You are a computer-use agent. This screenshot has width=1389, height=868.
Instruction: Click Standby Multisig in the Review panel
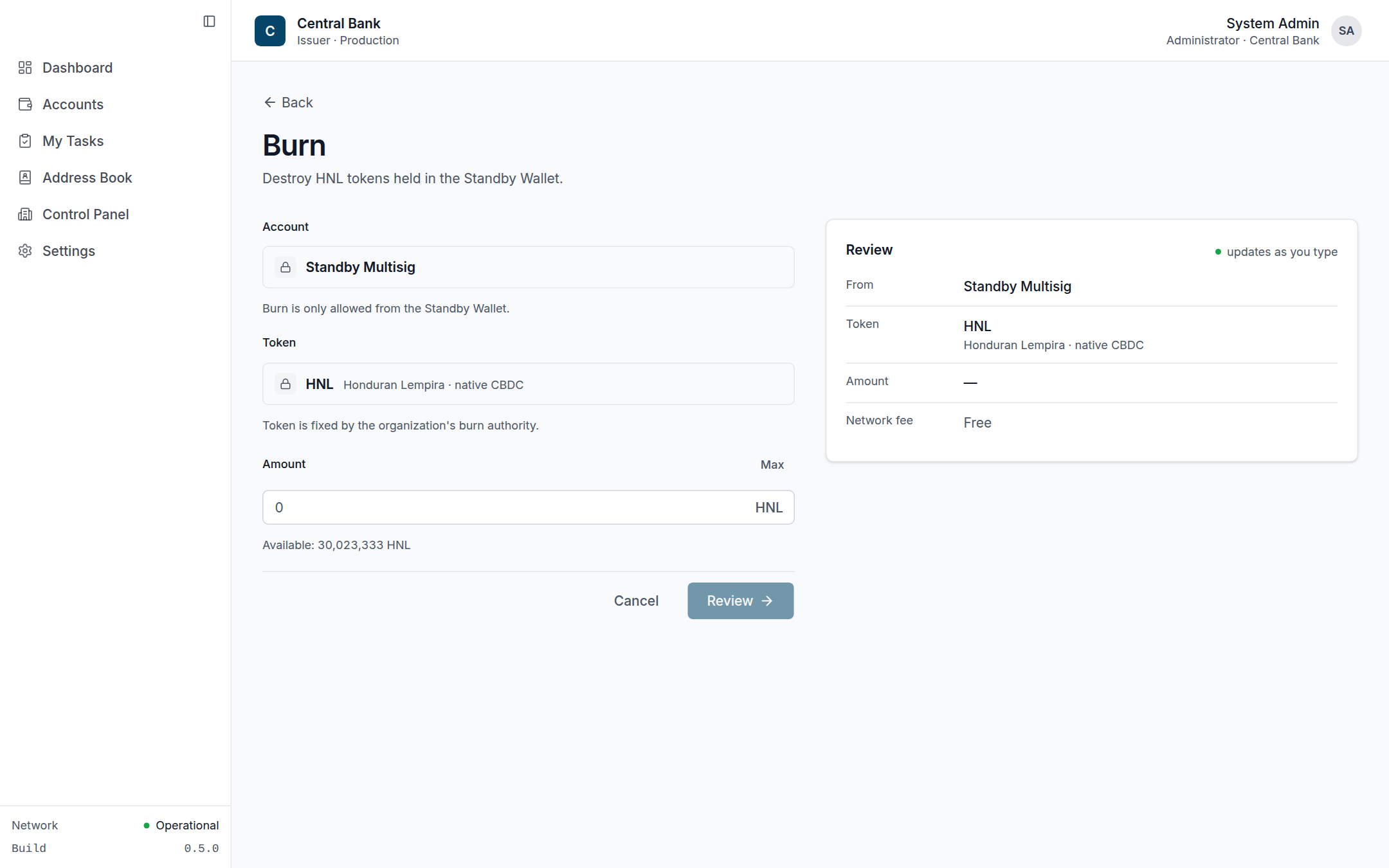coord(1017,286)
